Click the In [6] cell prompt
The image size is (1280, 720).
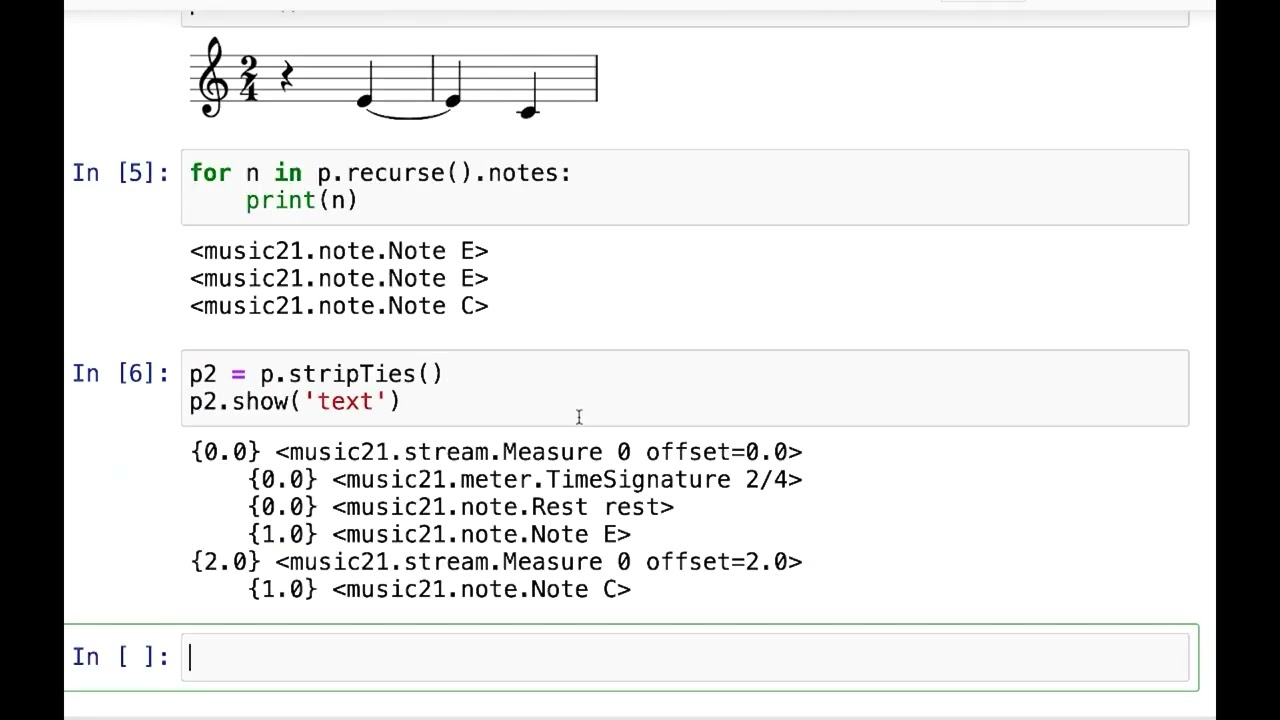(120, 374)
